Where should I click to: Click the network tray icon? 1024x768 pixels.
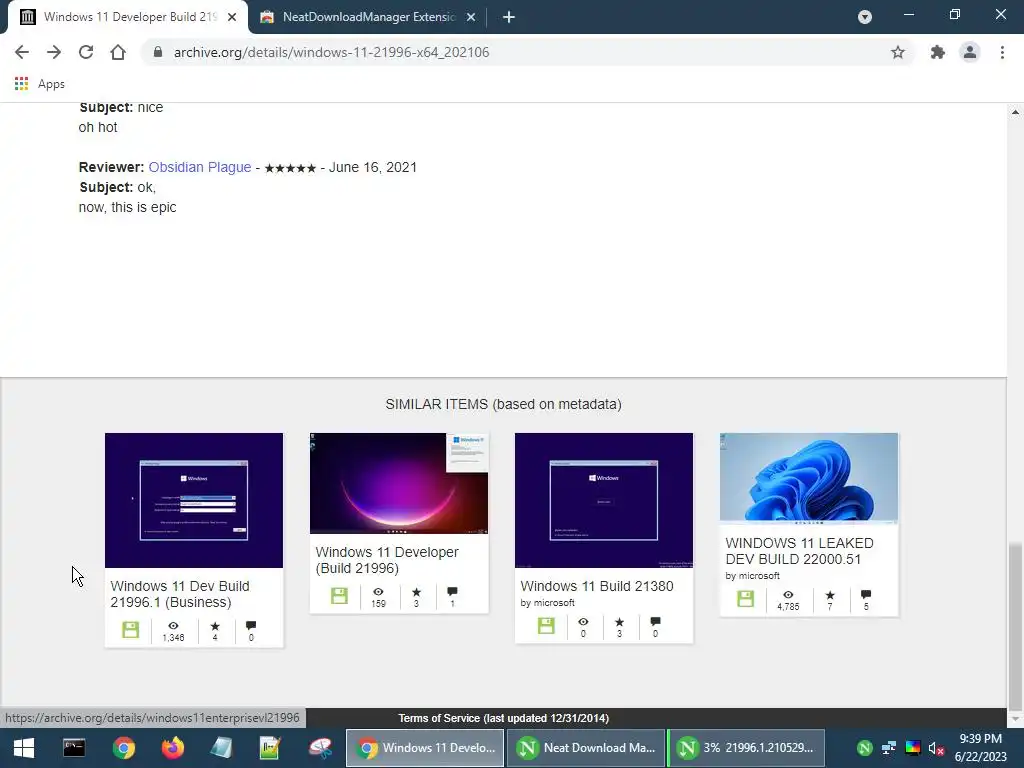889,748
